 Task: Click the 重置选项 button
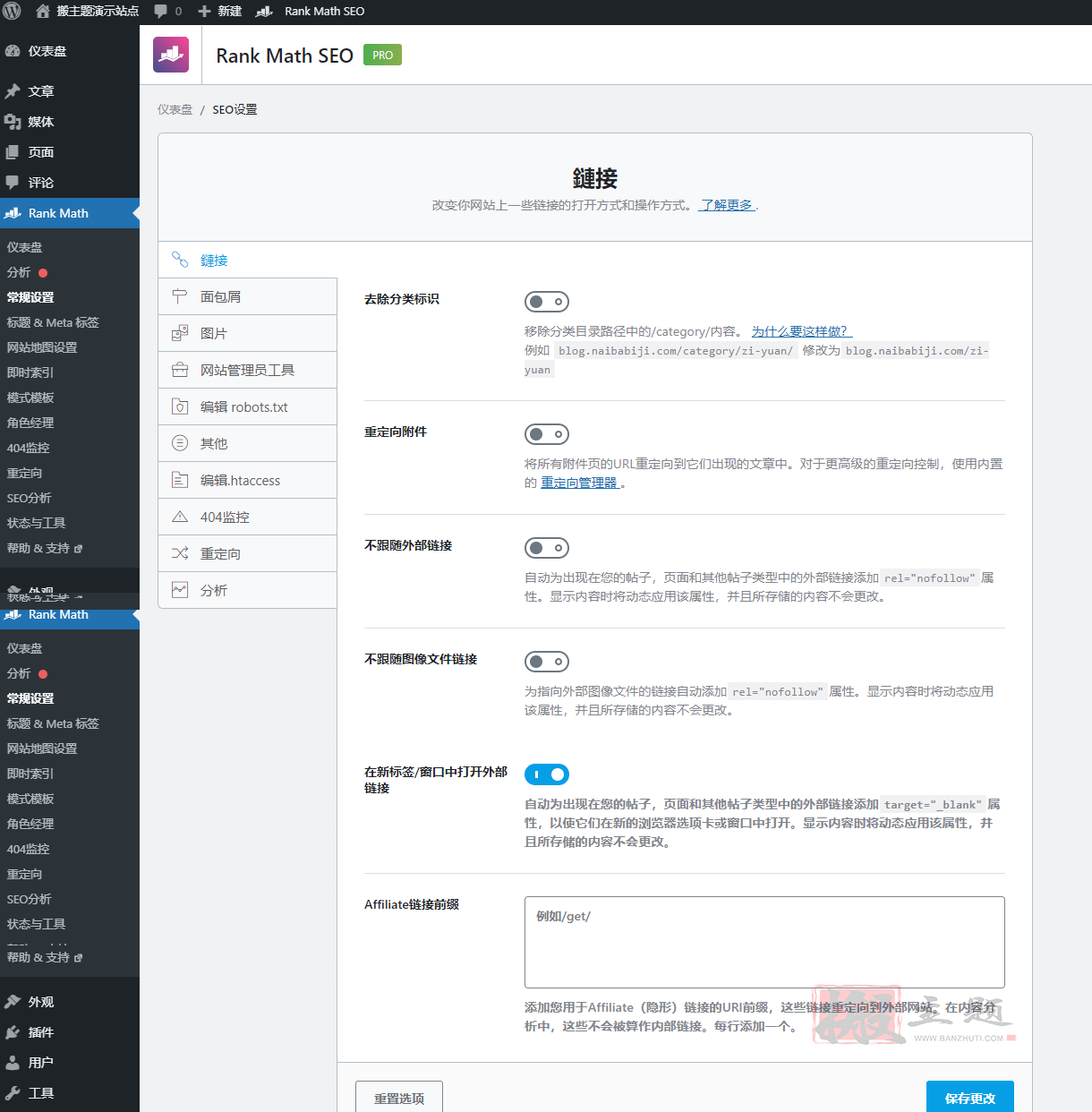tap(399, 1098)
